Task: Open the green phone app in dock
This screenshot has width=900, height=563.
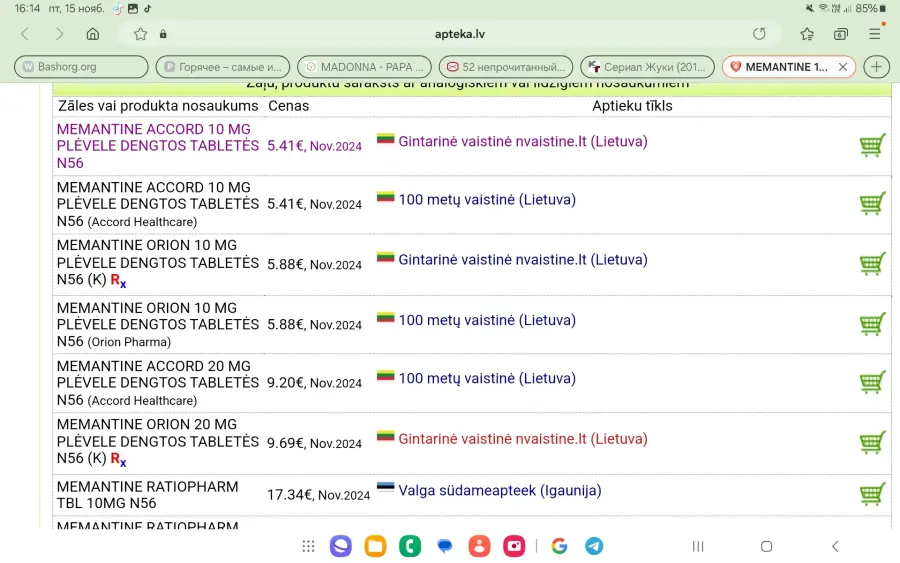Action: click(x=410, y=546)
